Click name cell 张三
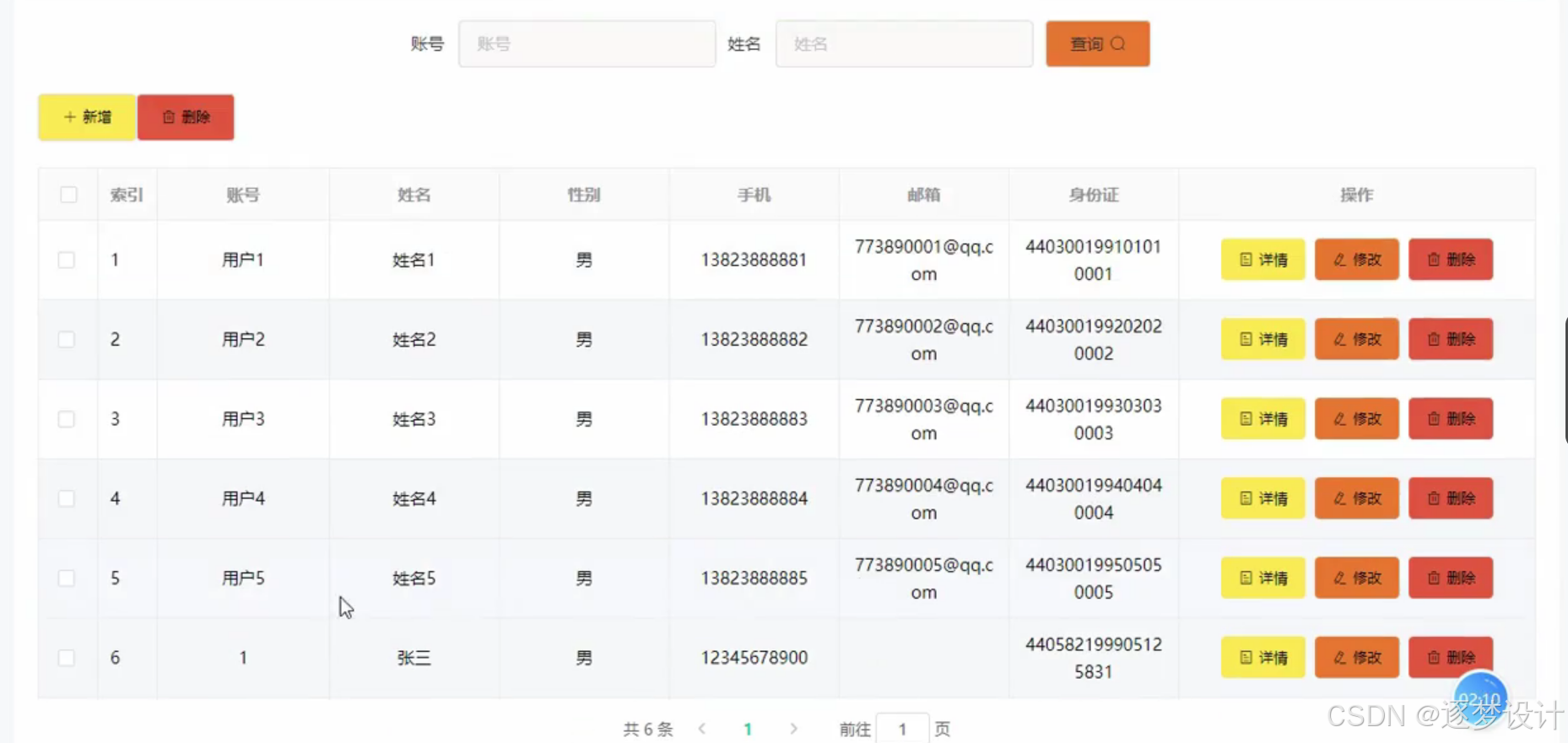This screenshot has height=743, width=1568. click(x=414, y=658)
